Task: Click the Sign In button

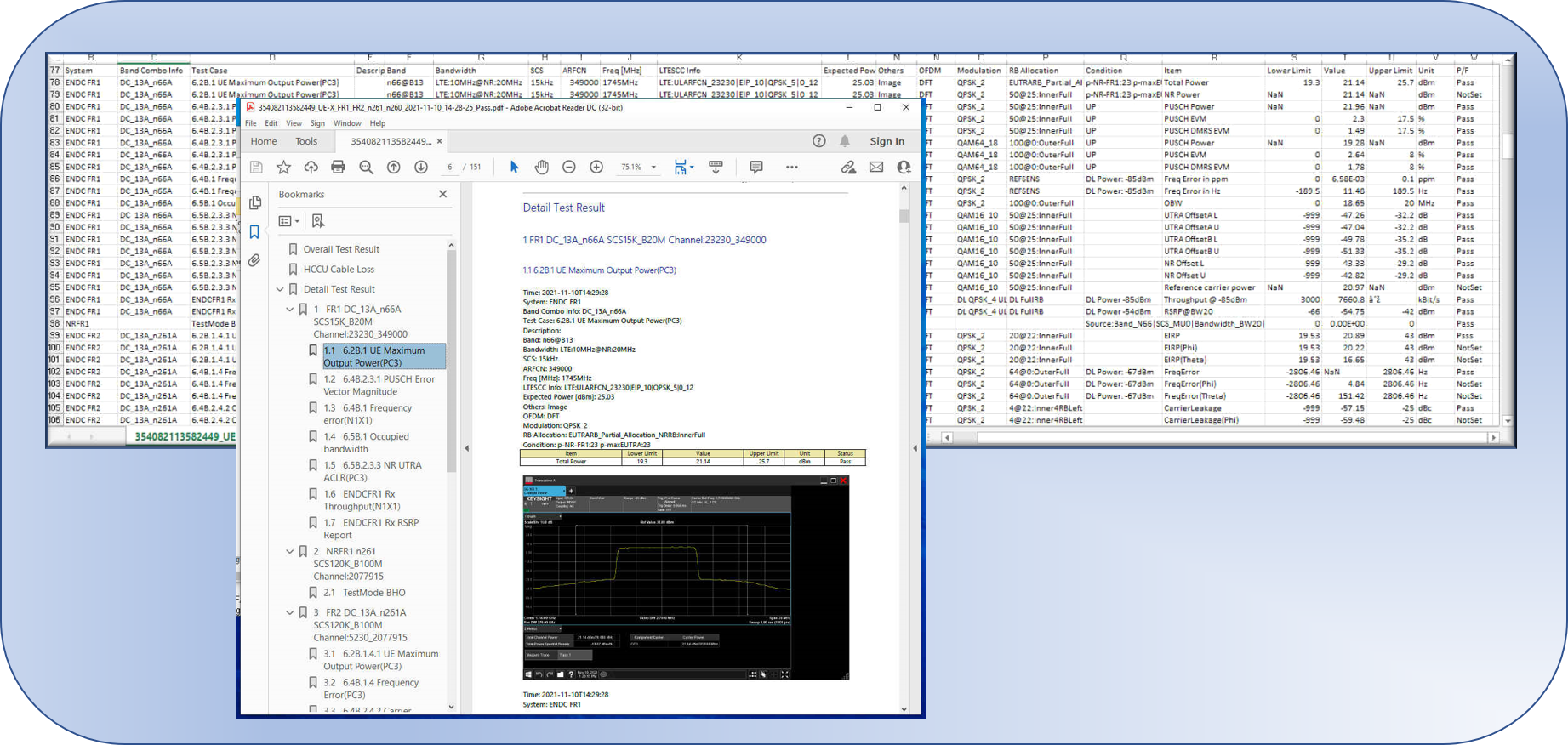Action: tap(887, 141)
